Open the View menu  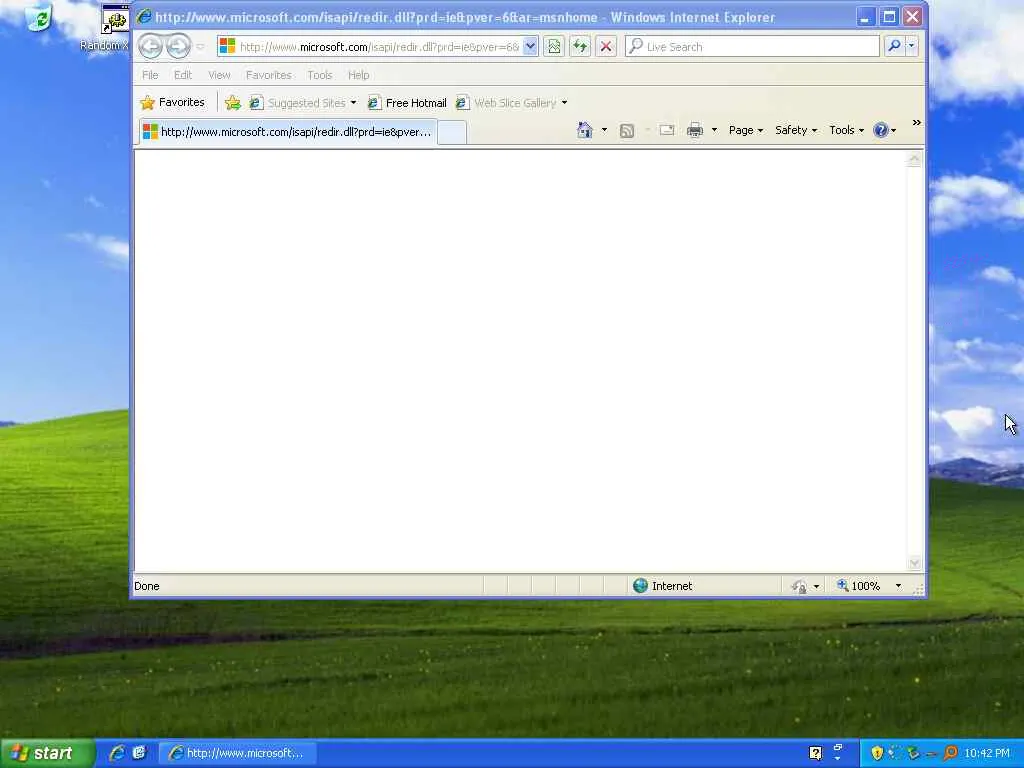pyautogui.click(x=219, y=75)
